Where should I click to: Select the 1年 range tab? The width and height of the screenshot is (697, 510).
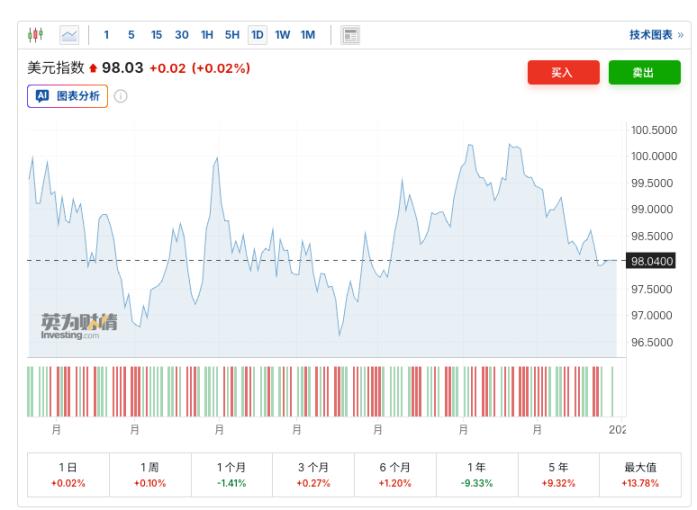[x=476, y=474]
